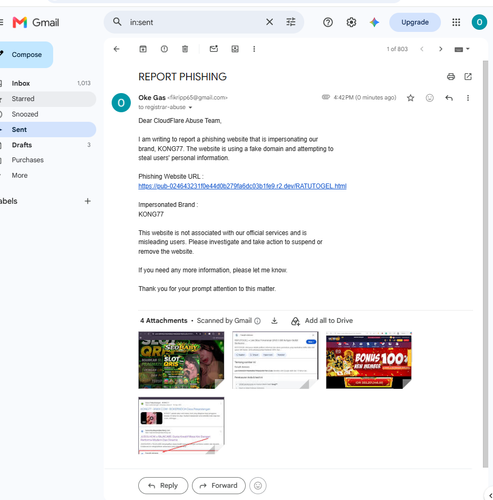
Task: Click the message vertical scrollbar
Action: coord(485,264)
